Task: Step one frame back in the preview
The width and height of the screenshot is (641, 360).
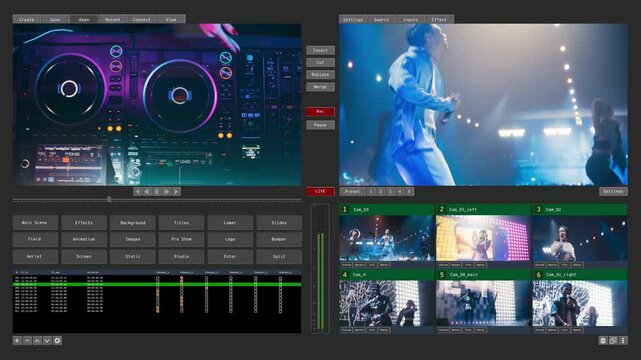Action: [x=147, y=191]
